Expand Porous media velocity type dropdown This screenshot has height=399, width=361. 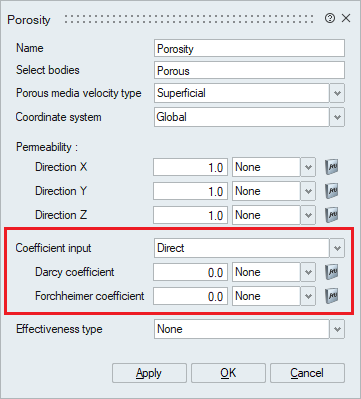click(337, 93)
